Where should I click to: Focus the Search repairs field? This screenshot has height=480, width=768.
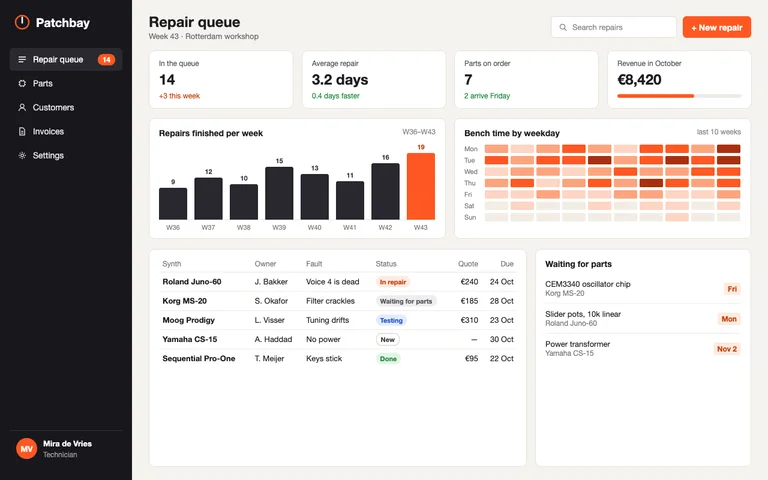point(614,27)
